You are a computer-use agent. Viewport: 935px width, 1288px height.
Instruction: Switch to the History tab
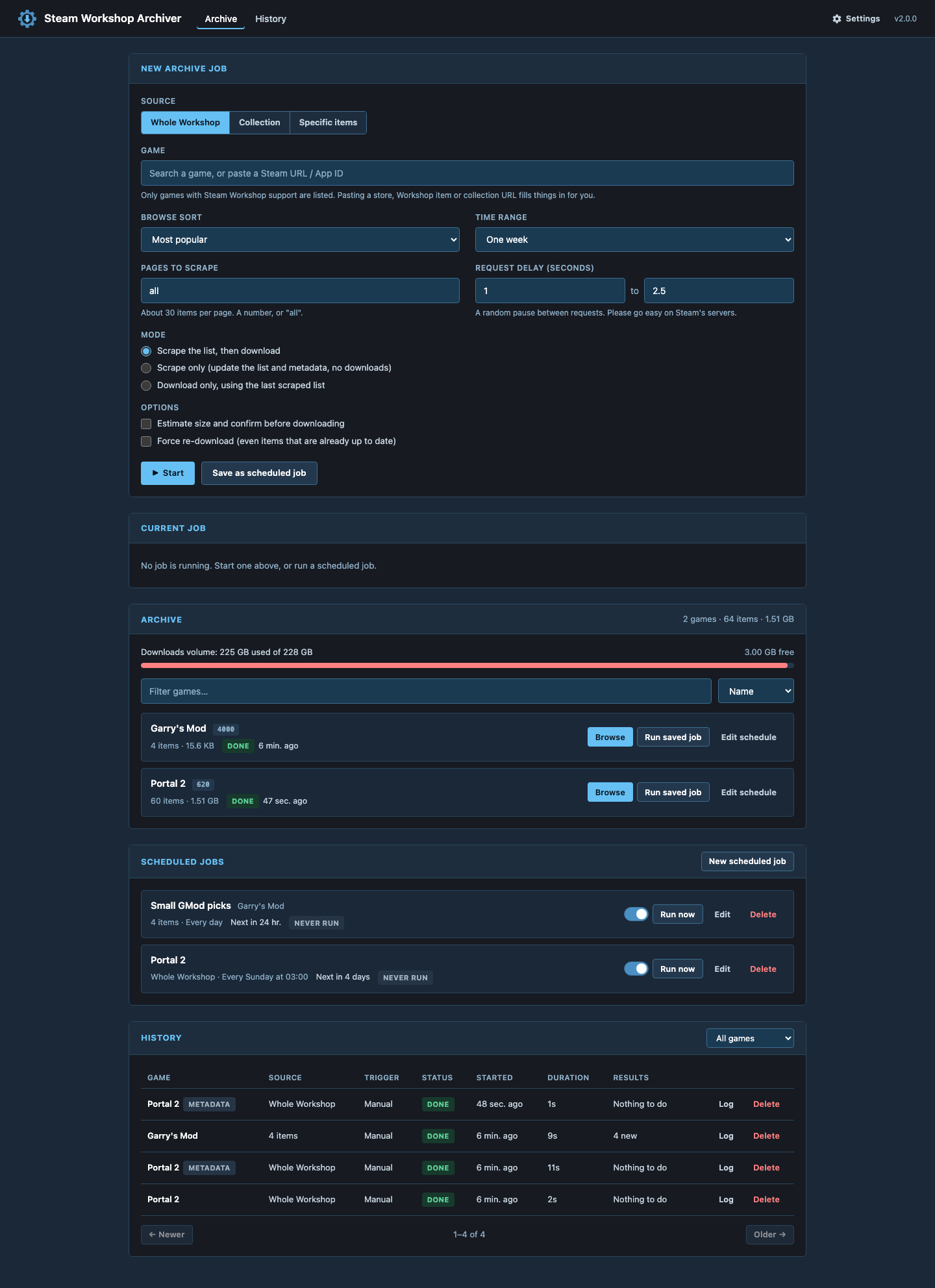pyautogui.click(x=271, y=19)
